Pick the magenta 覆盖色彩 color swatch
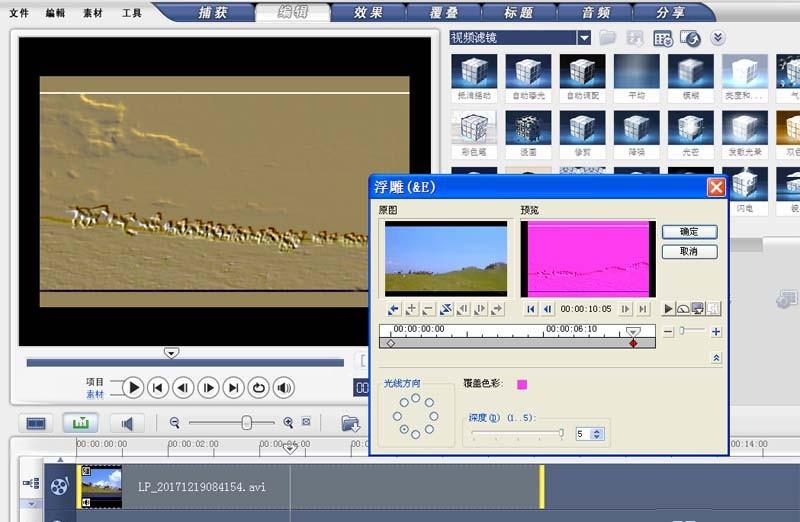Viewport: 800px width, 522px height. (521, 384)
